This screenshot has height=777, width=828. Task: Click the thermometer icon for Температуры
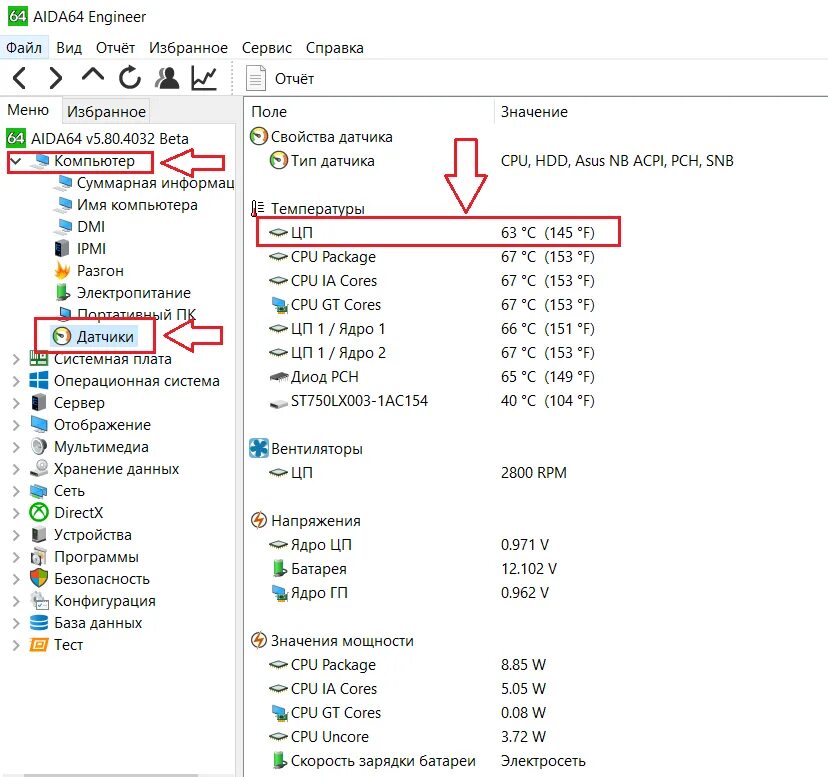pos(258,209)
